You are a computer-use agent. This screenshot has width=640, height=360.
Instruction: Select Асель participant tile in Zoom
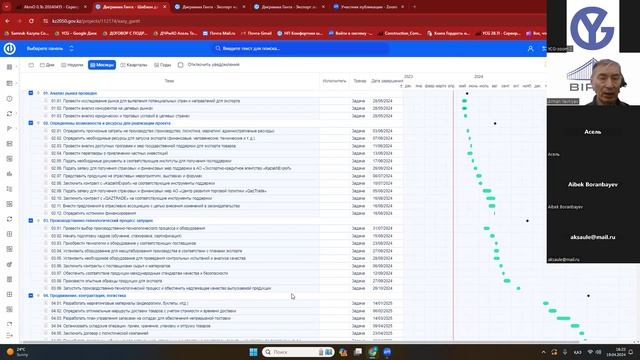(x=593, y=132)
